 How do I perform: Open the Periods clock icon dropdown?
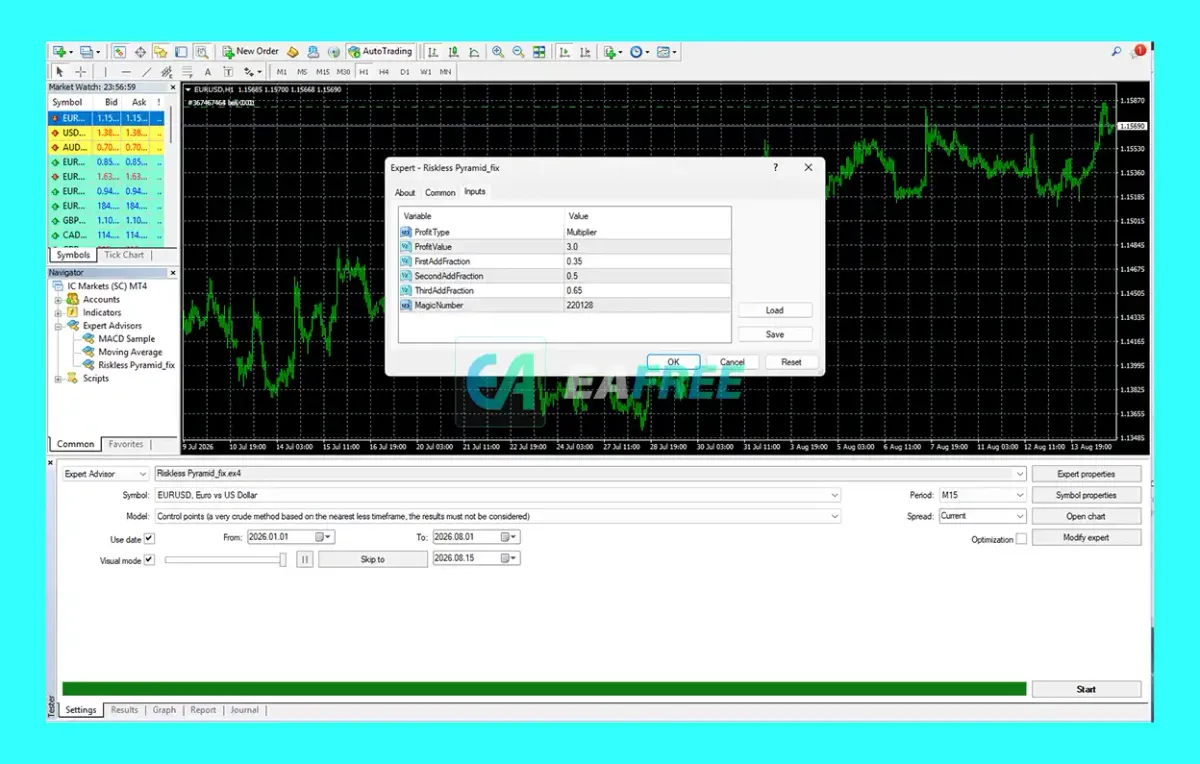tap(639, 51)
